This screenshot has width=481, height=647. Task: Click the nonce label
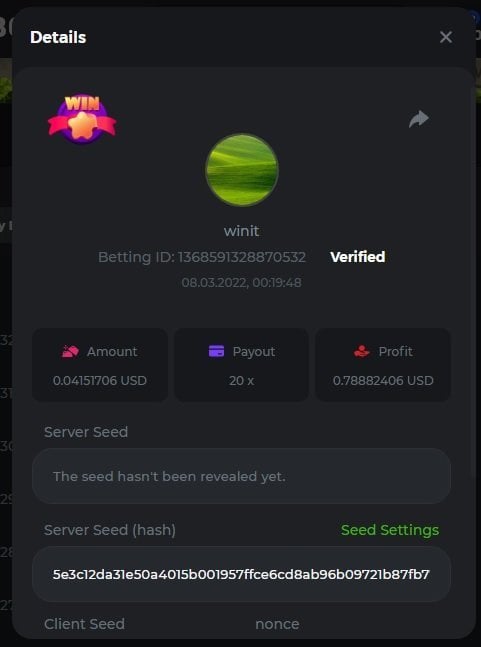(277, 624)
